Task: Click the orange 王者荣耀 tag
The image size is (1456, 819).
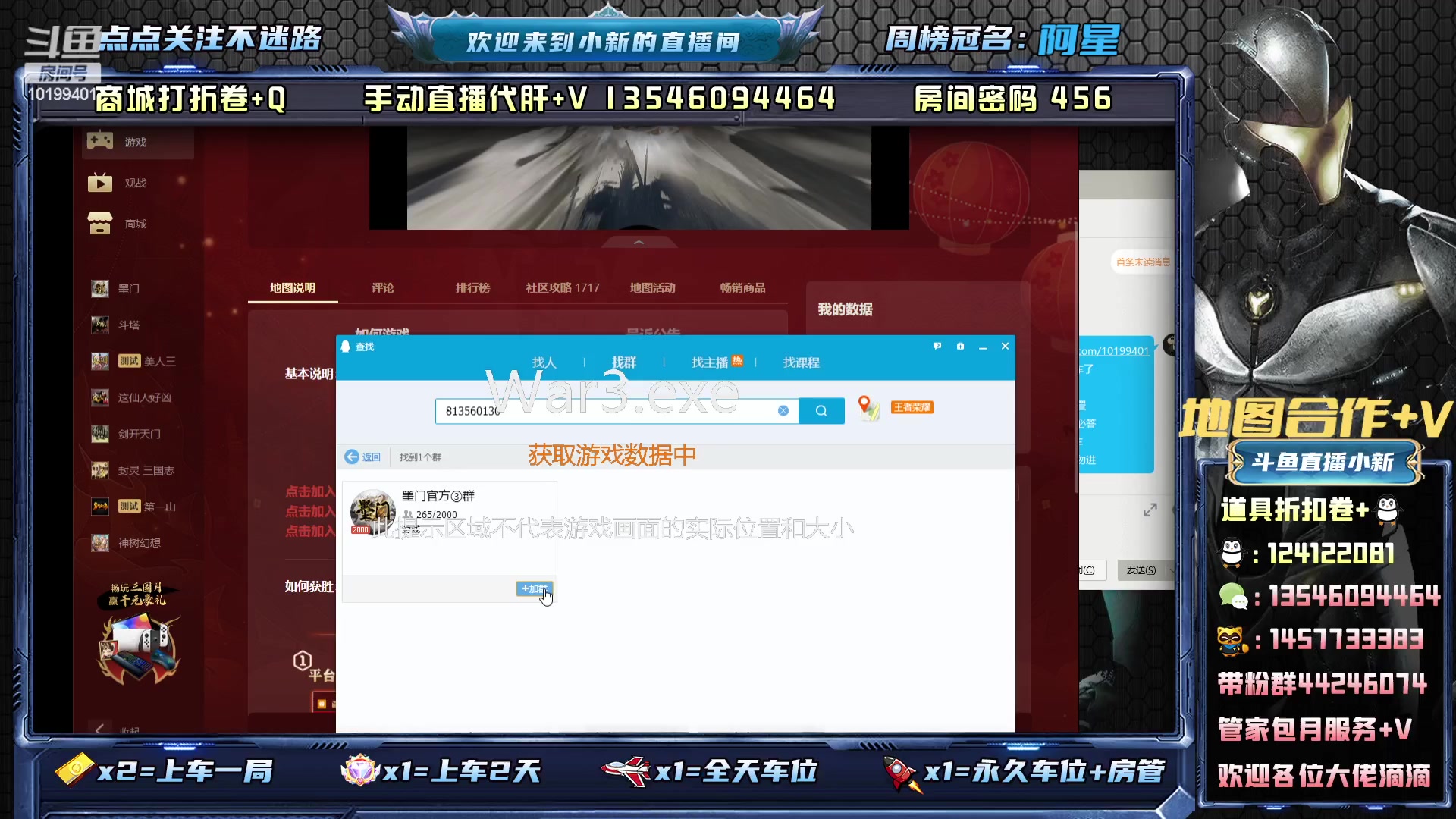Action: [912, 408]
